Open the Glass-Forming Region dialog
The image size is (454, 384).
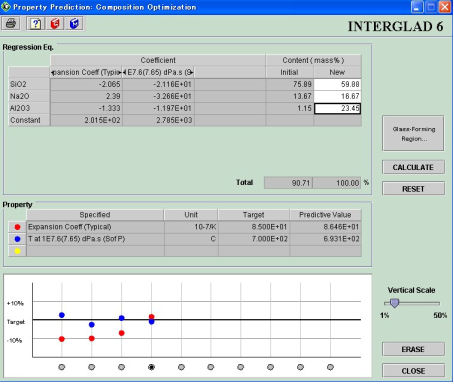[x=413, y=134]
